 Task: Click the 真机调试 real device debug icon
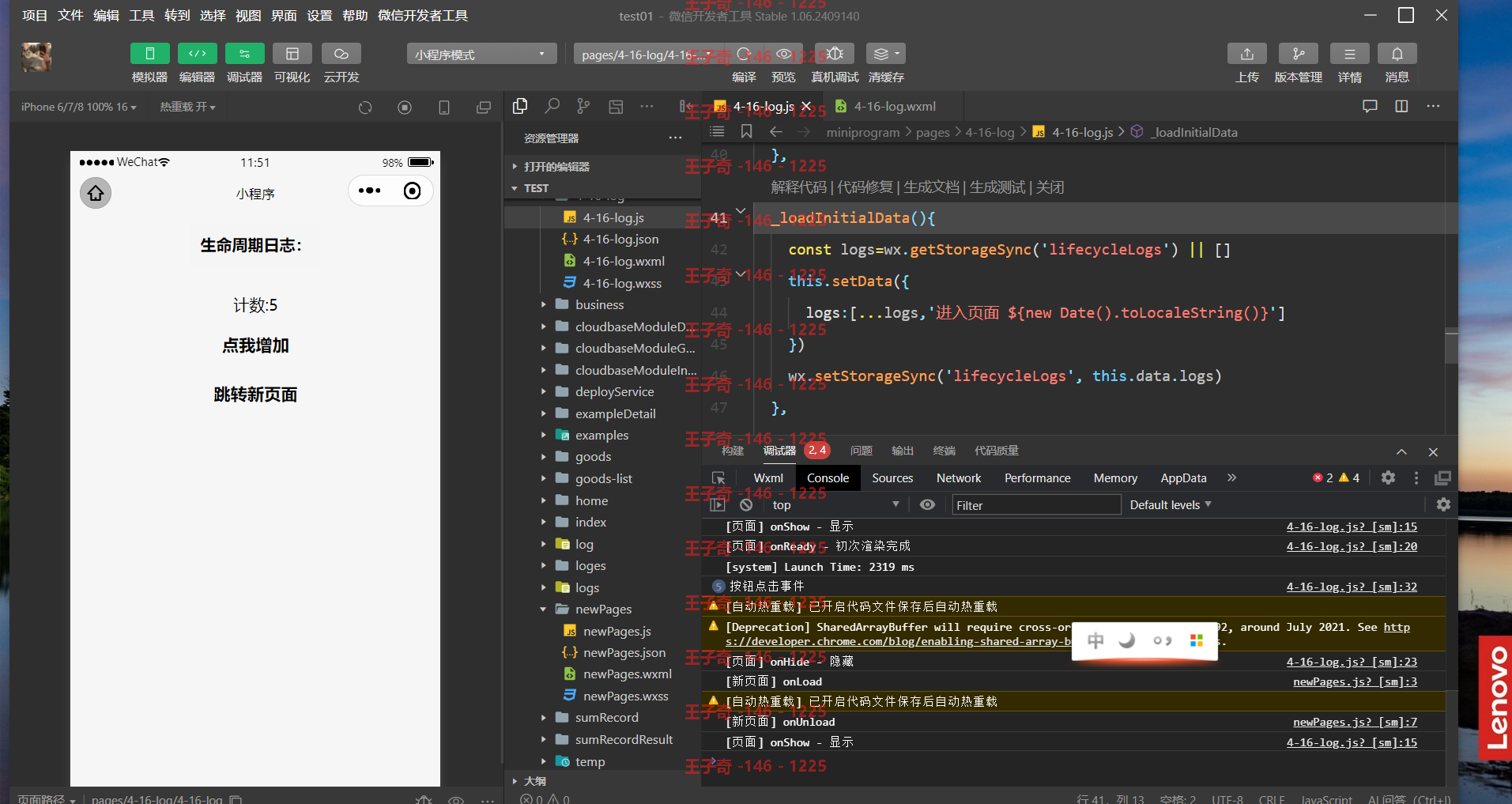point(835,54)
